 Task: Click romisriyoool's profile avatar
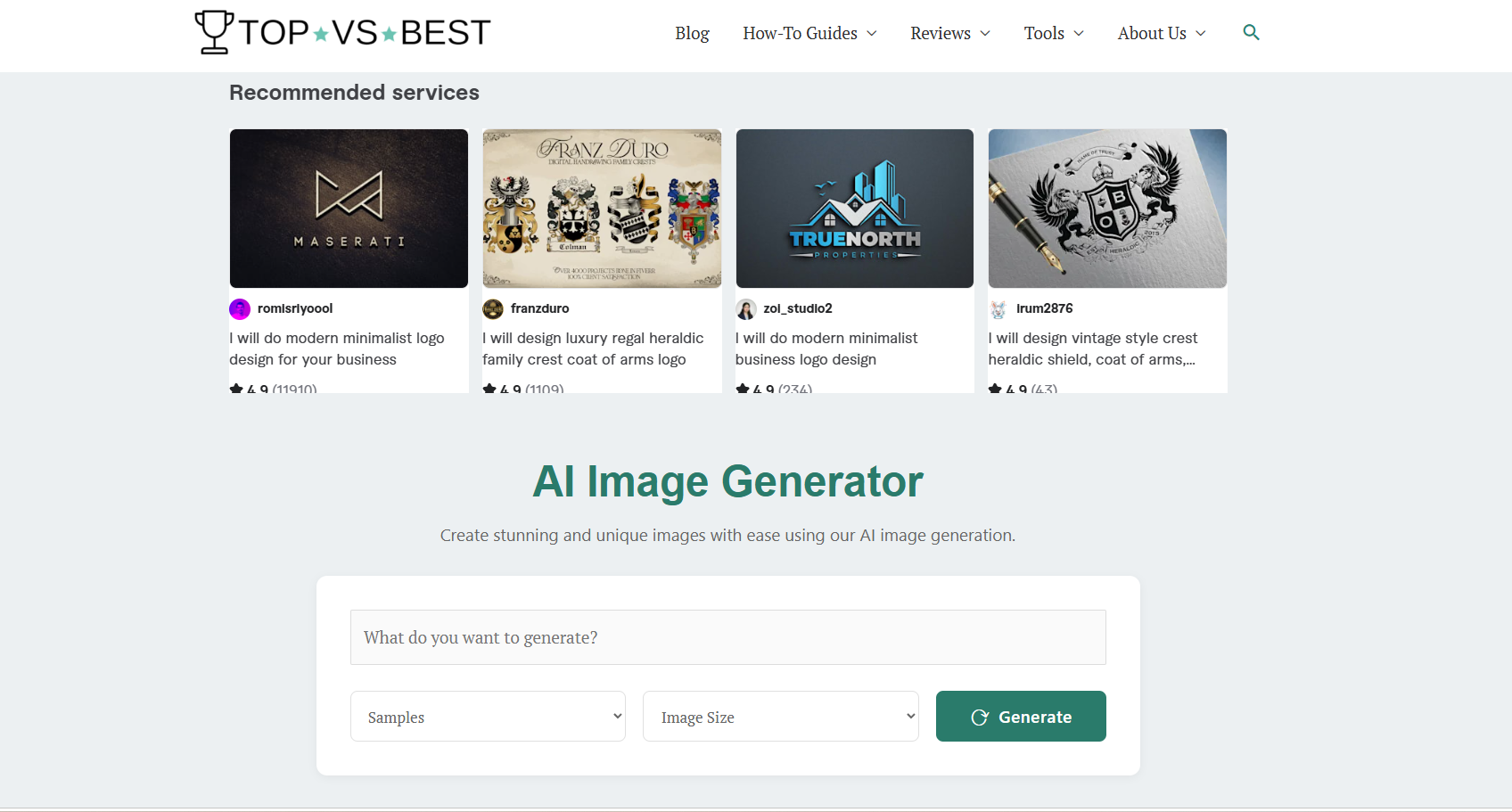[x=240, y=309]
